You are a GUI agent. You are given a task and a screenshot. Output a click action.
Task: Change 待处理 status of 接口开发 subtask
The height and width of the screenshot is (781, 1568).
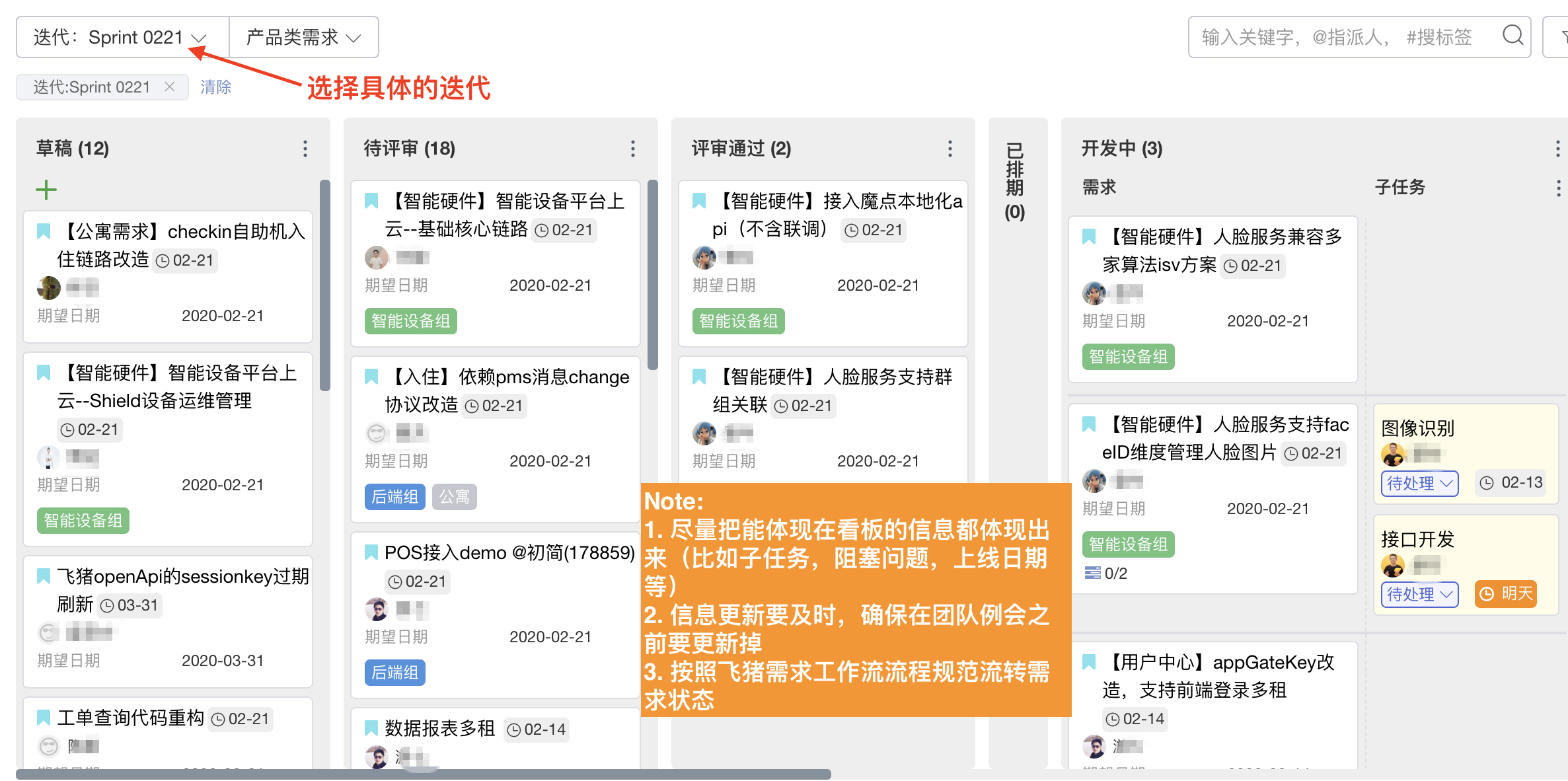[1419, 594]
